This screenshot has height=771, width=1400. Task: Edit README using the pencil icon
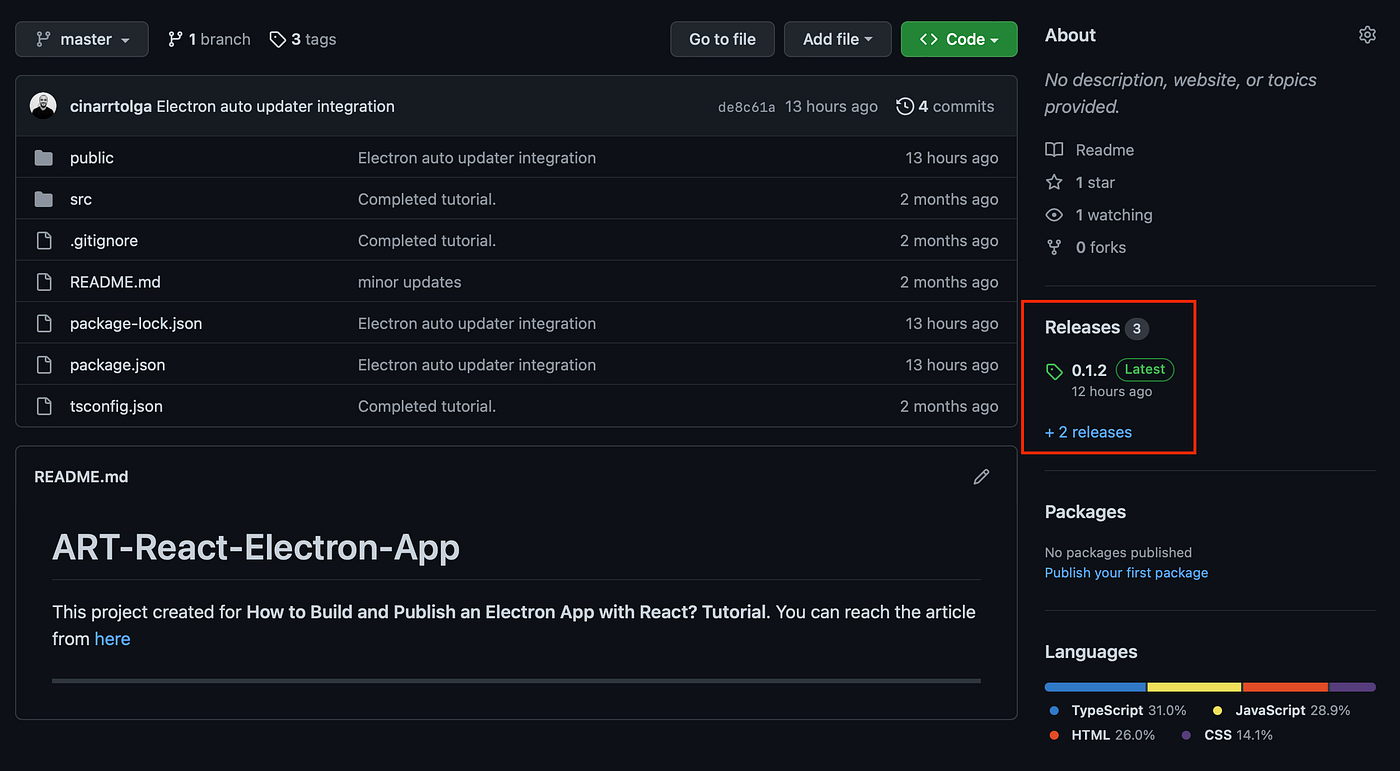coord(981,477)
